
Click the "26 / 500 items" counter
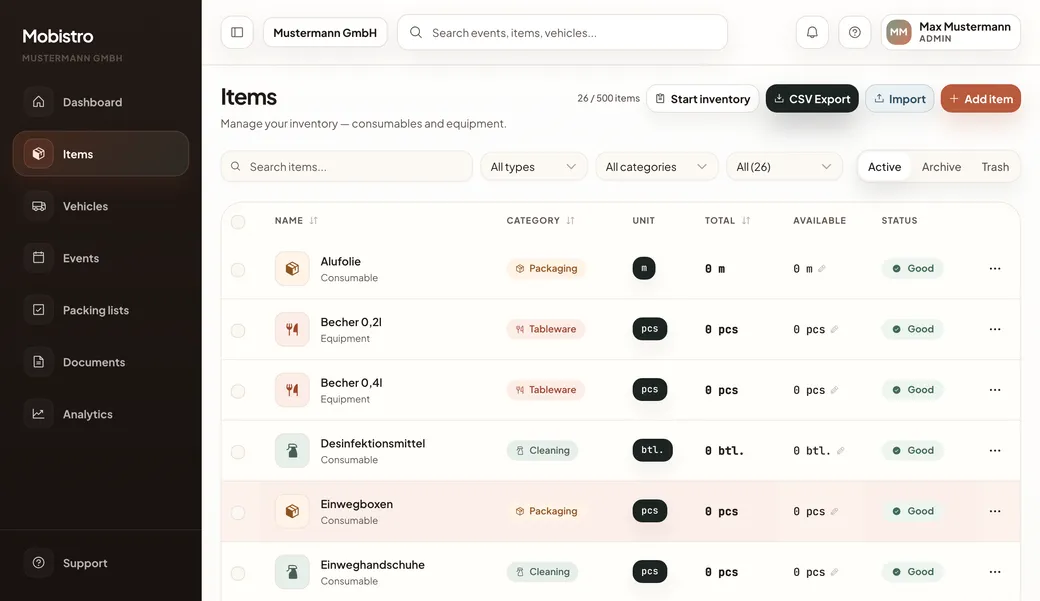608,98
